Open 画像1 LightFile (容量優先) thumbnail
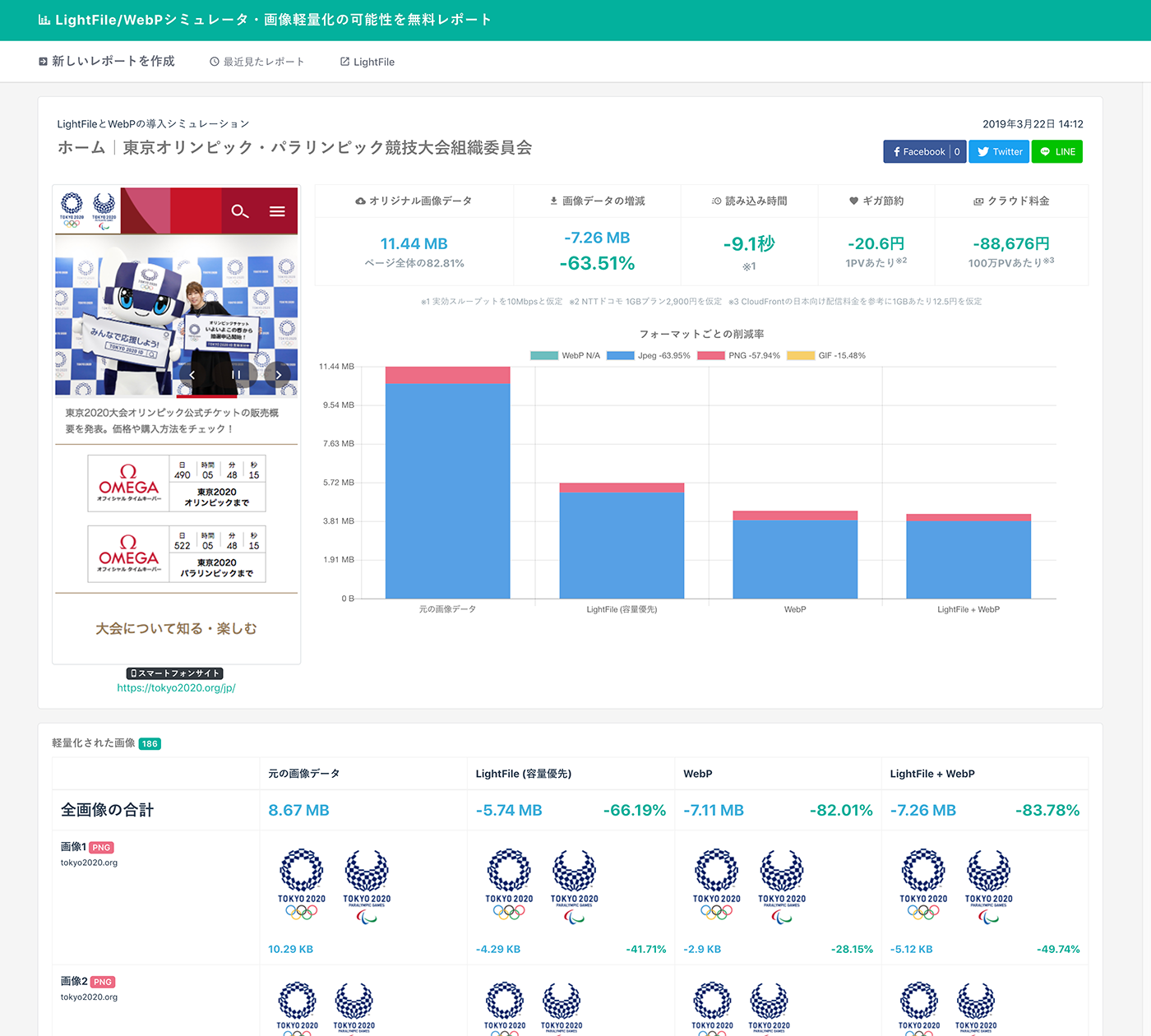 coord(542,886)
